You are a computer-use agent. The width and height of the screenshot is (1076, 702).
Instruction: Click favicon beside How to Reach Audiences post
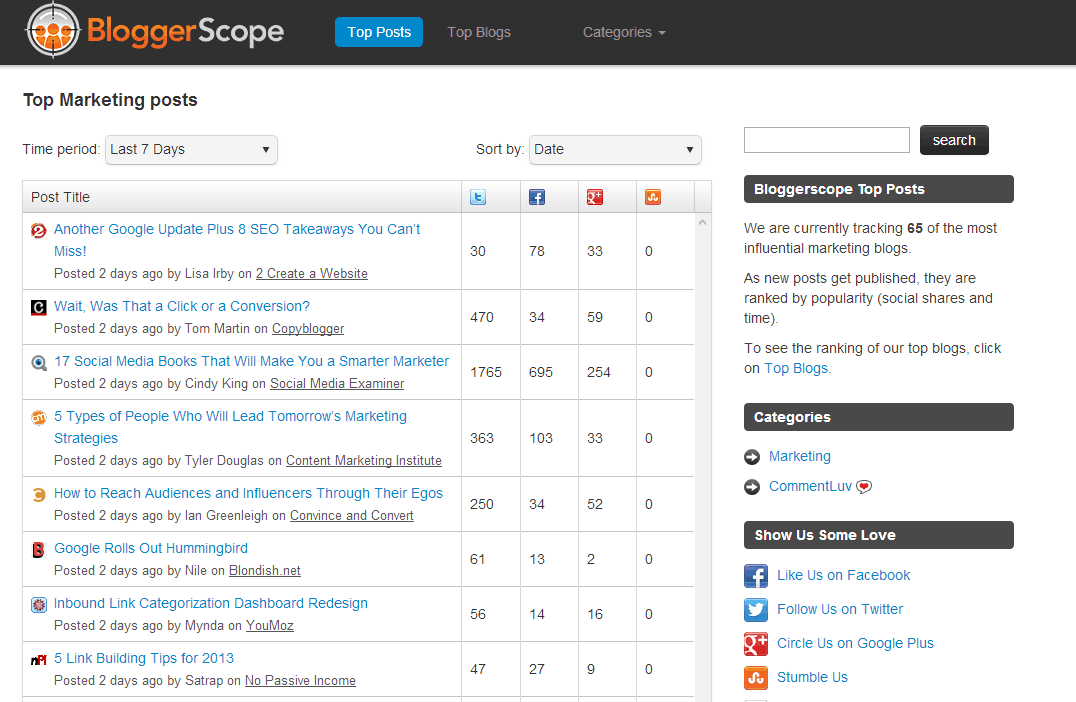39,494
